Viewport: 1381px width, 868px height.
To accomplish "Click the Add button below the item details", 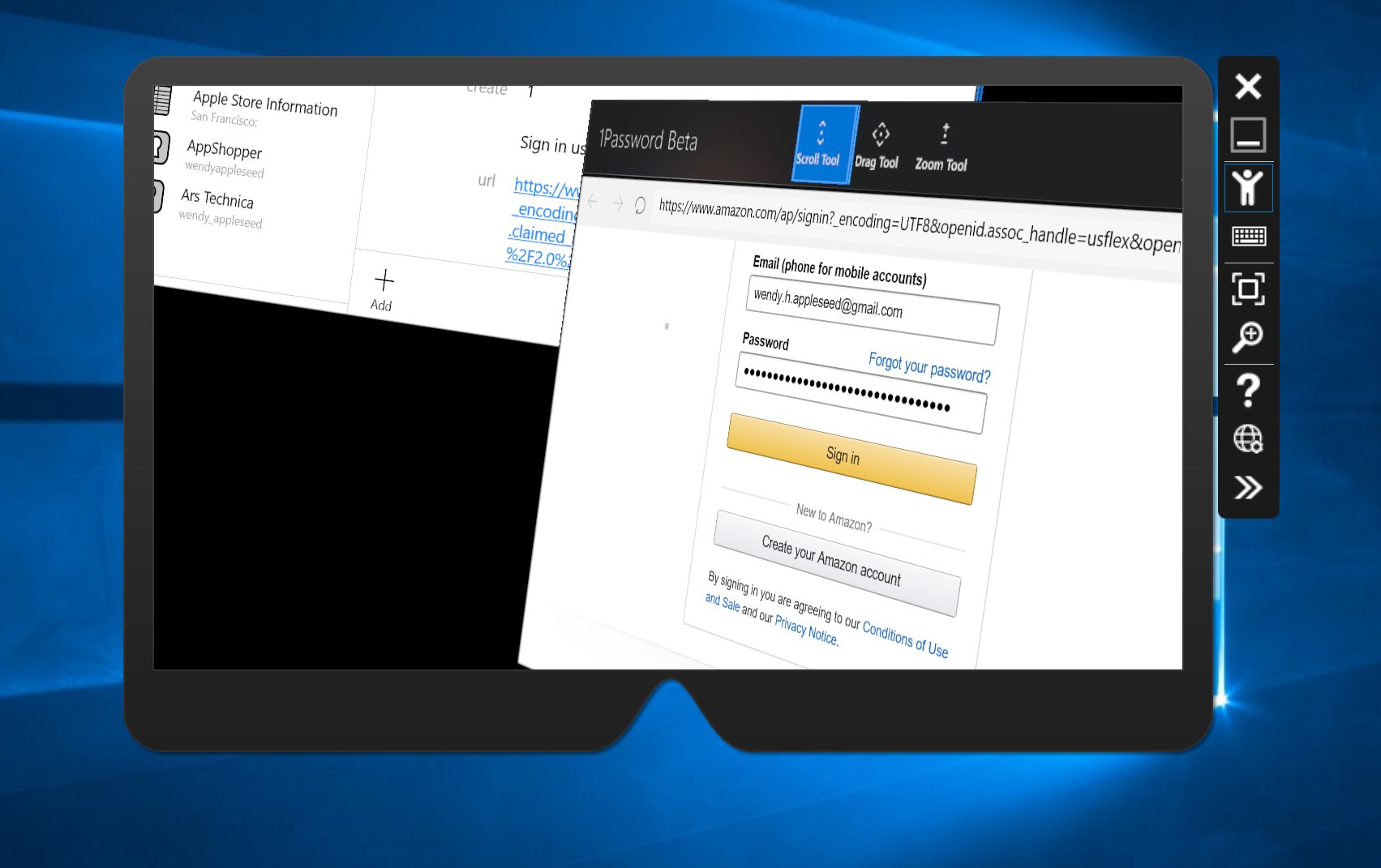I will click(x=381, y=289).
